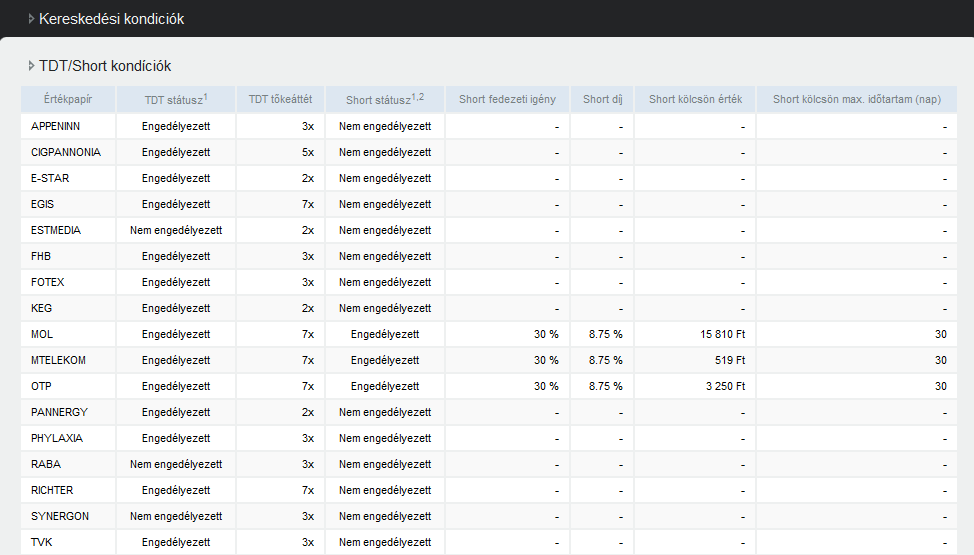Click SYNERGON's Nem engedélyezett TDT status
This screenshot has width=974, height=555.
[x=176, y=517]
